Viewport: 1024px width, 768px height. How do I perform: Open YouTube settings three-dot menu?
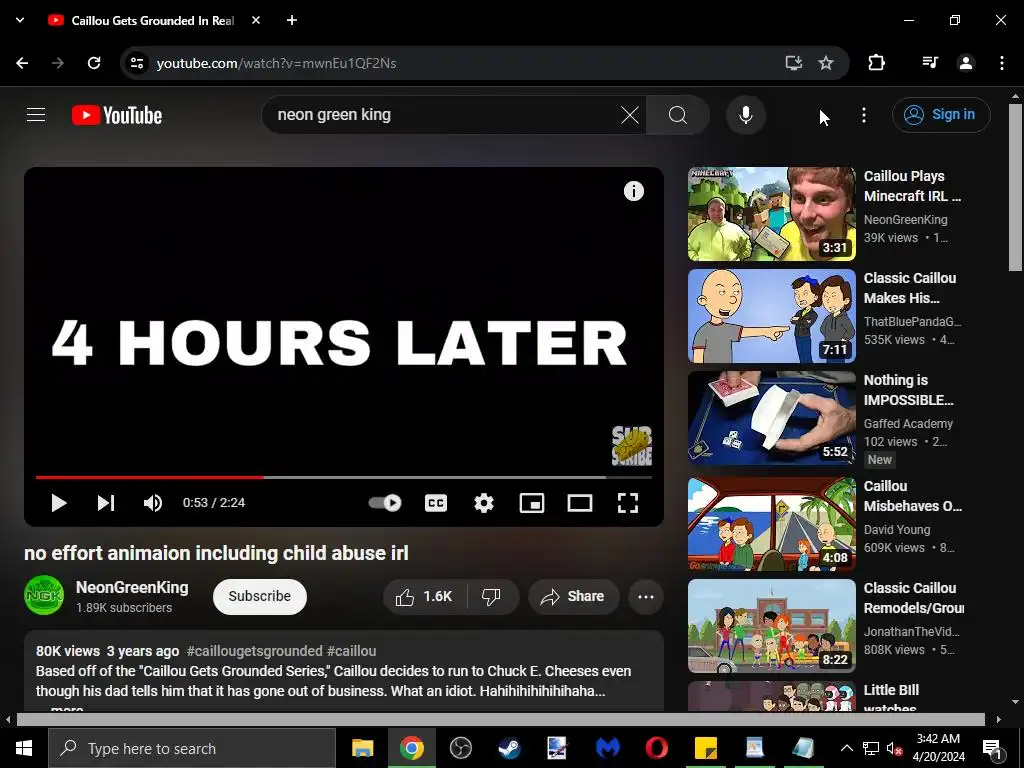coord(864,115)
